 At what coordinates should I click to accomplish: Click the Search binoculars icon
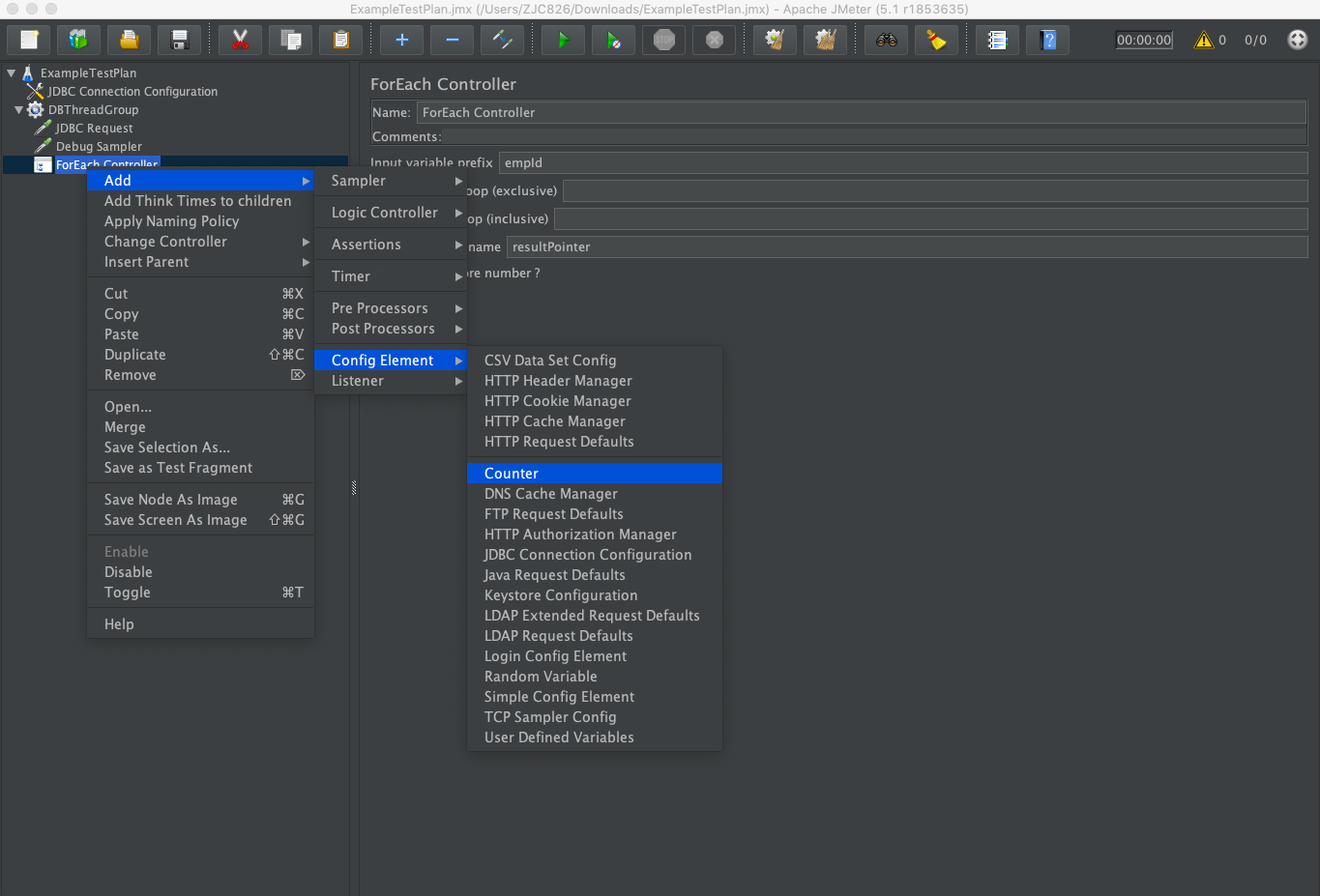coord(887,40)
